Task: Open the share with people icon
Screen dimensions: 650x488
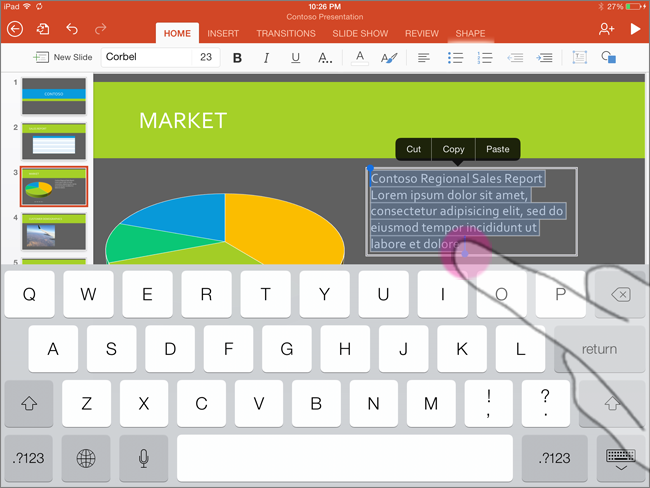Action: tap(606, 30)
